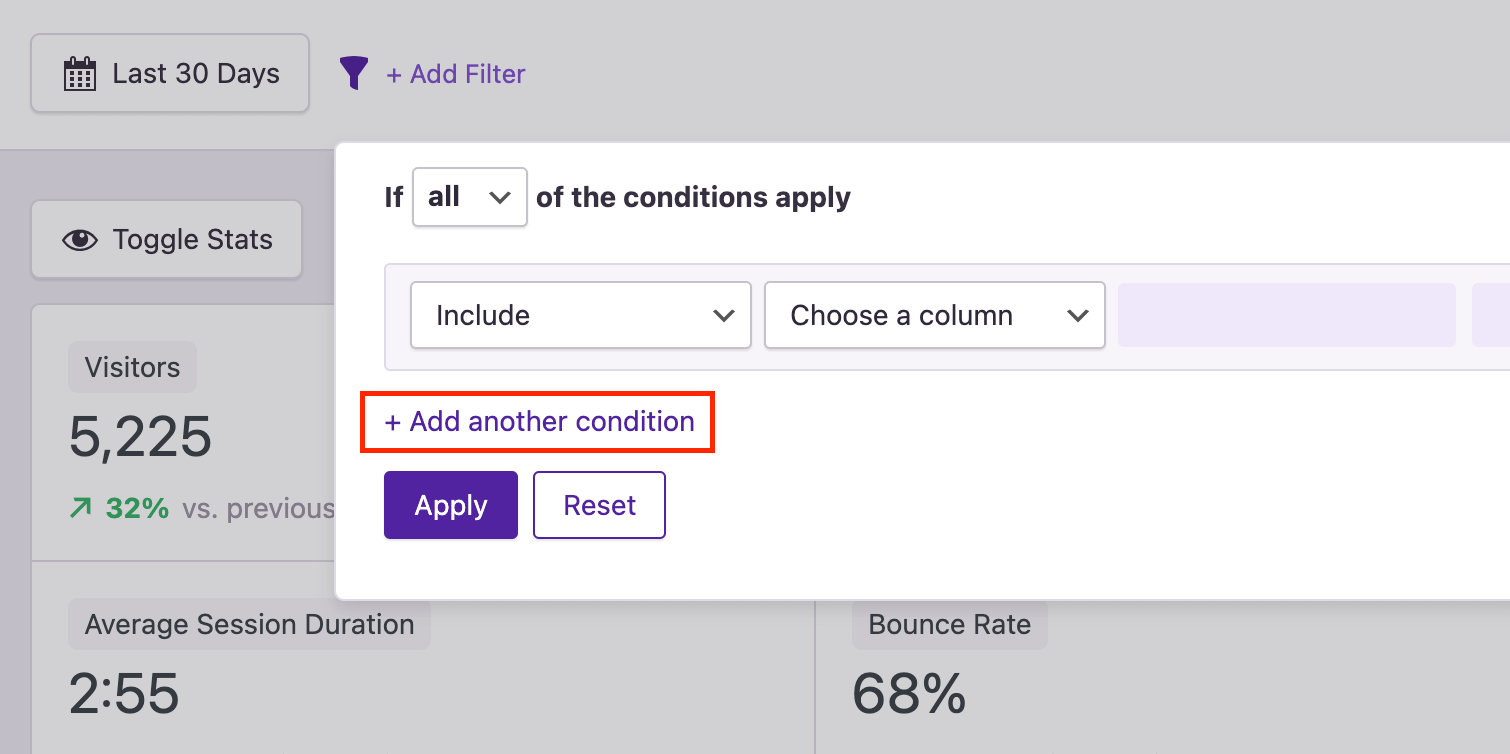
Task: Click the chevron on Choose a column
Action: click(1078, 315)
